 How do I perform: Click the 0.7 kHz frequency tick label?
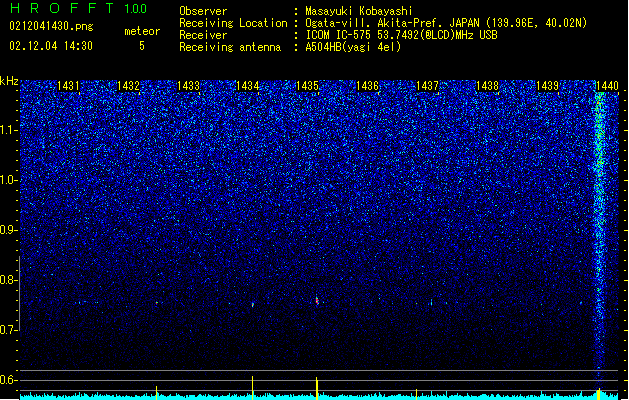tap(8, 330)
